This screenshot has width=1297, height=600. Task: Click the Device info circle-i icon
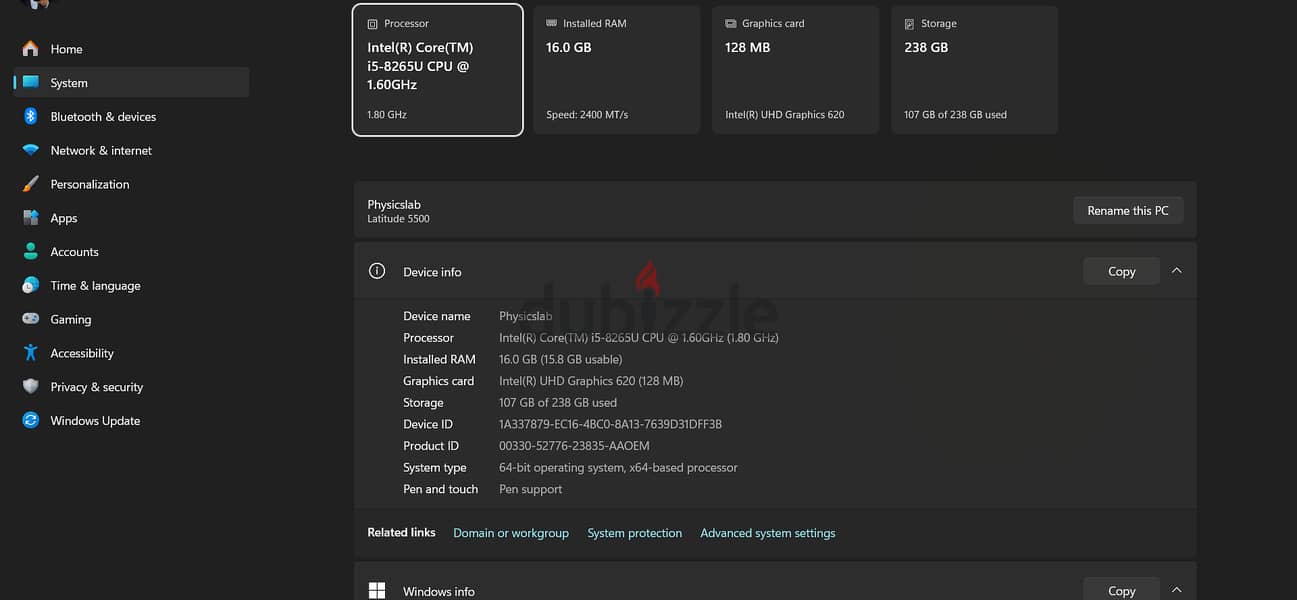click(377, 271)
